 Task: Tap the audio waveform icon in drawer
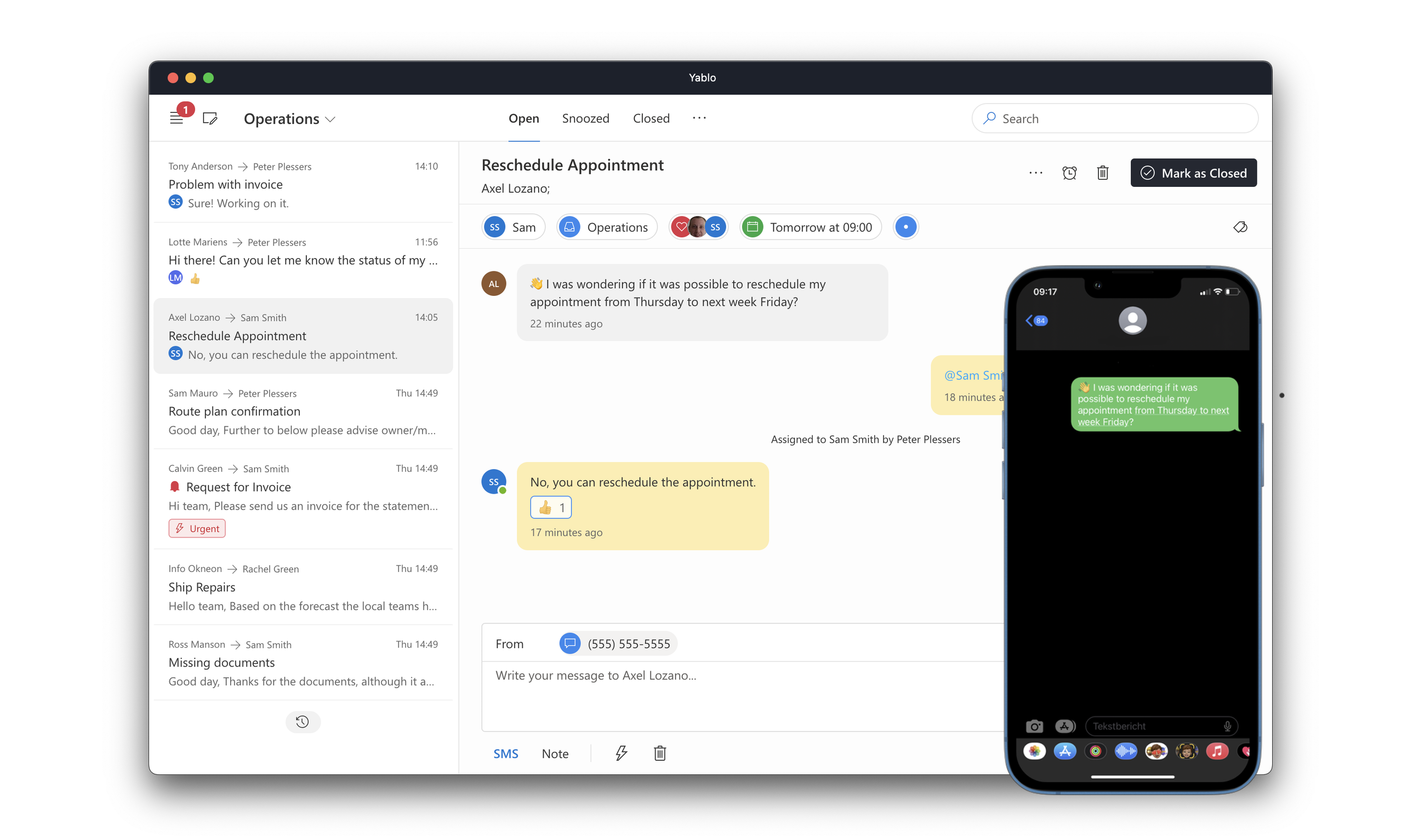[x=1125, y=751]
